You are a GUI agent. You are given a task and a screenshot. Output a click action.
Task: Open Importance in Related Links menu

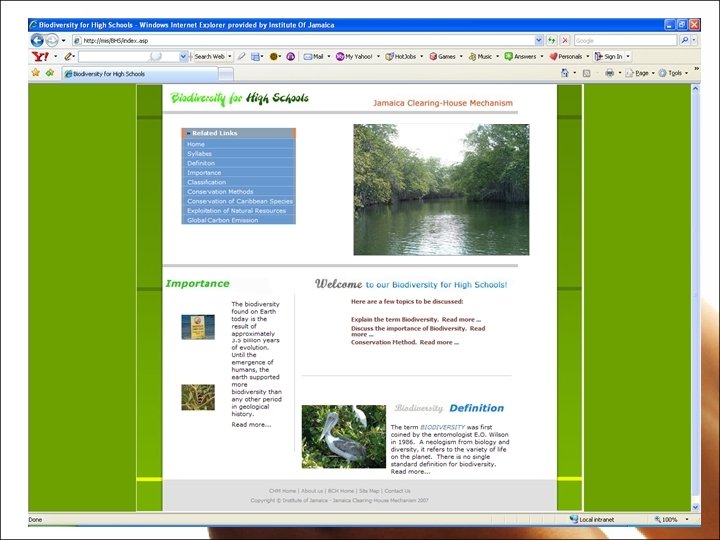(204, 173)
